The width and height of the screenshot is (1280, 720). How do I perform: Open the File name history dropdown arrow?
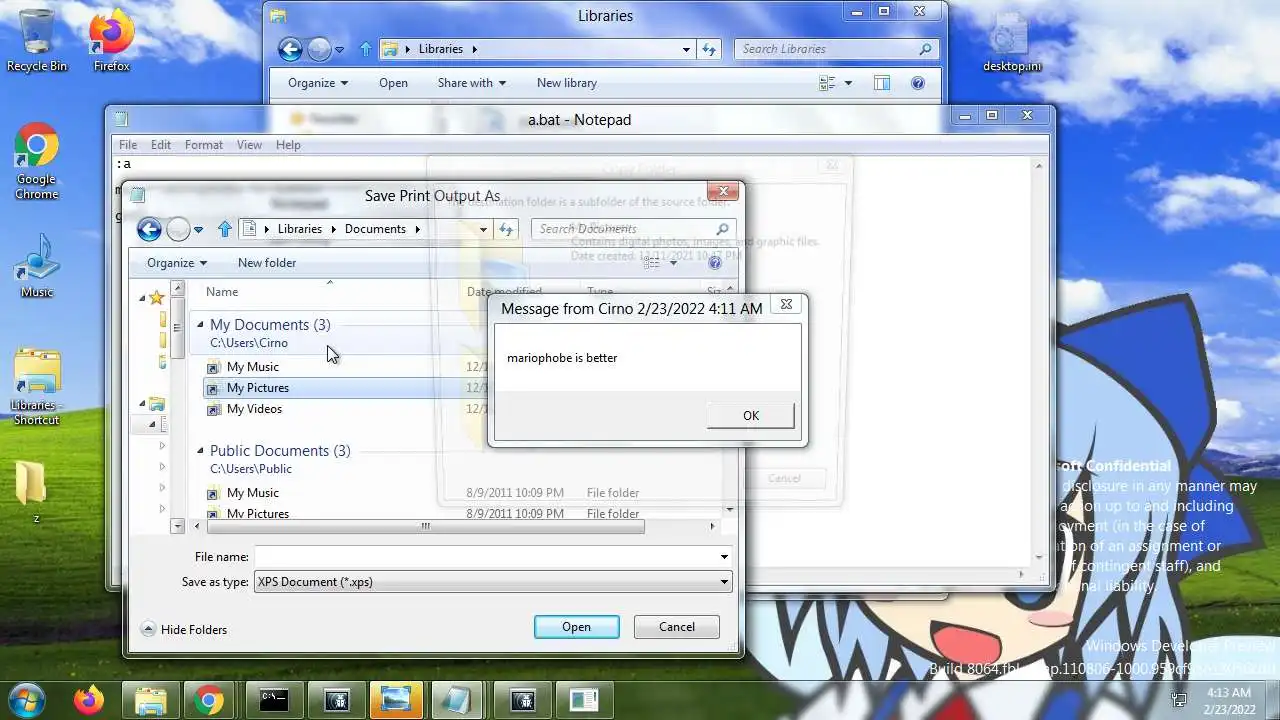724,557
